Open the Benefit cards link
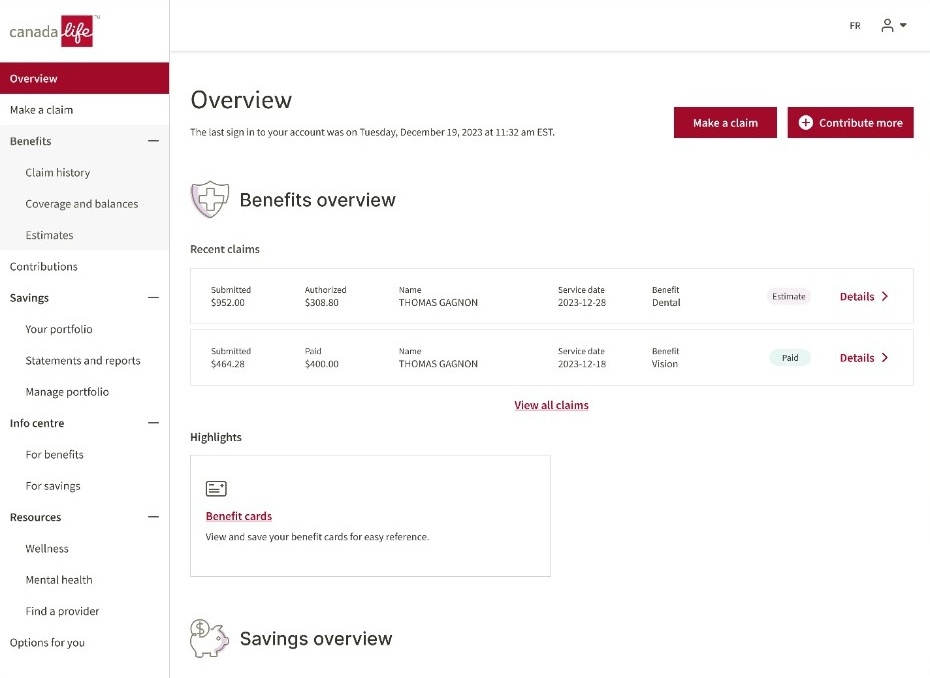The width and height of the screenshot is (930, 678). pos(238,516)
